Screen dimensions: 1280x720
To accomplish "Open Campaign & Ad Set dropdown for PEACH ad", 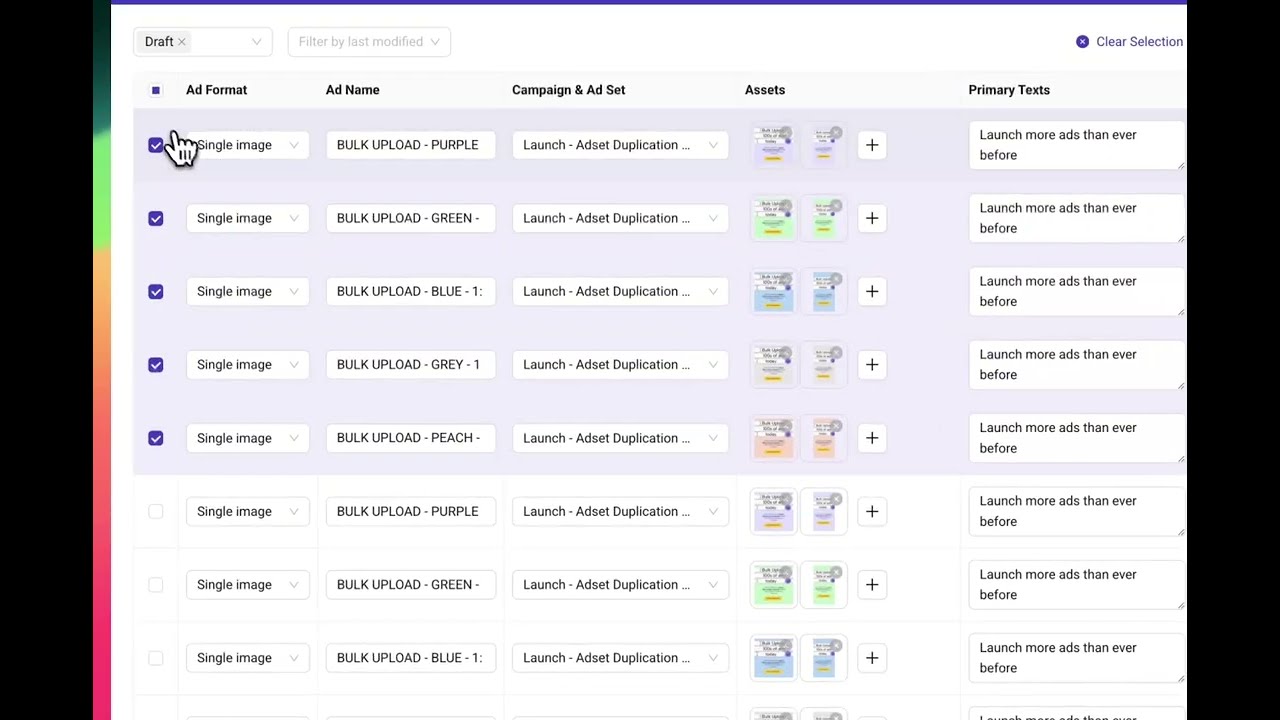I will pos(620,438).
